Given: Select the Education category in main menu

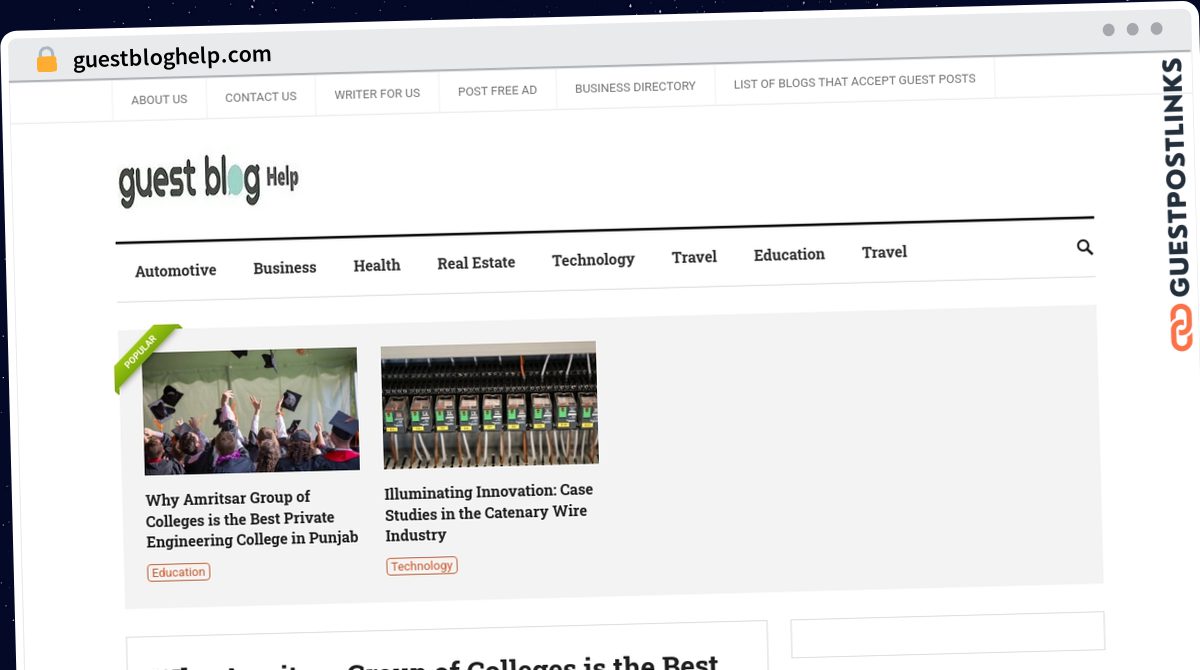Looking at the screenshot, I should click(x=789, y=255).
